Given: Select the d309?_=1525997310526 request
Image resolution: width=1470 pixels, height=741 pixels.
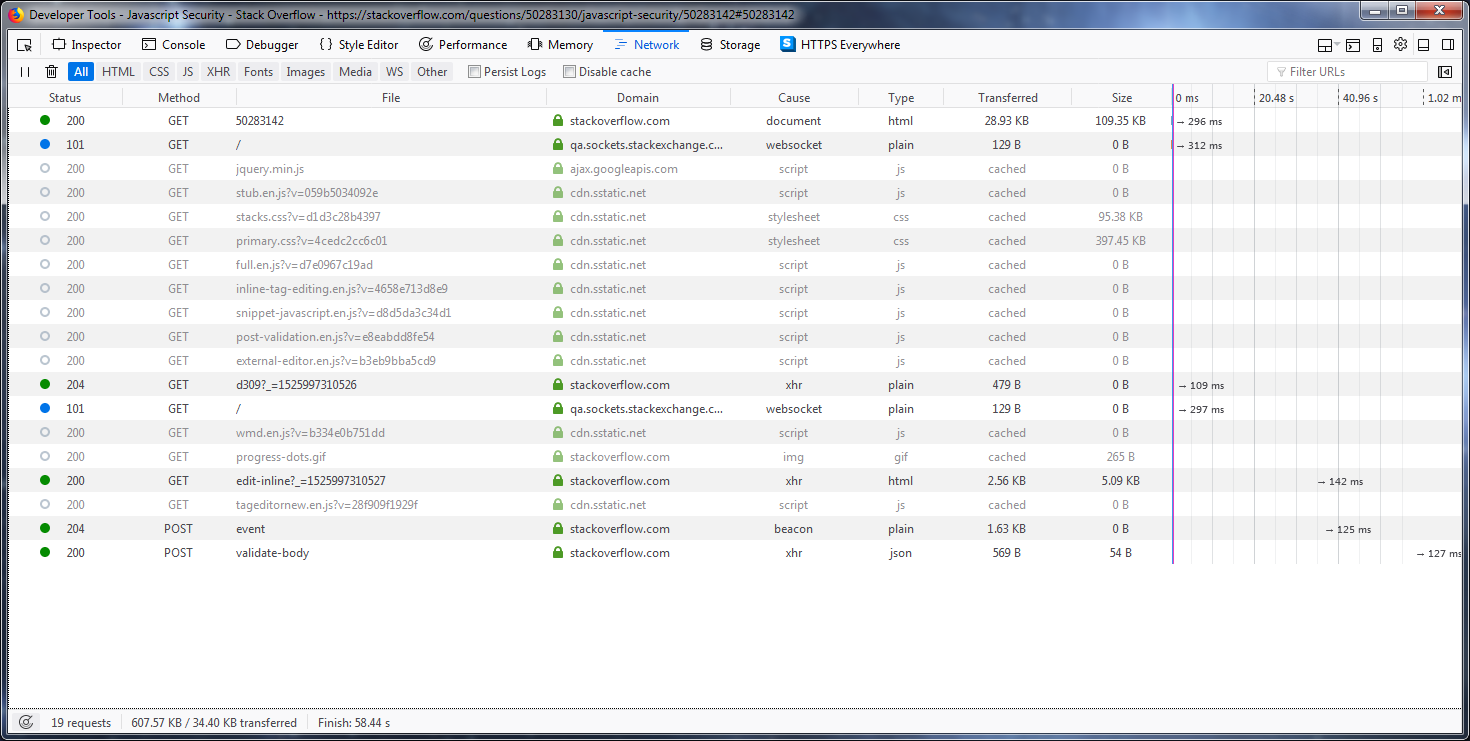Looking at the screenshot, I should (x=296, y=385).
